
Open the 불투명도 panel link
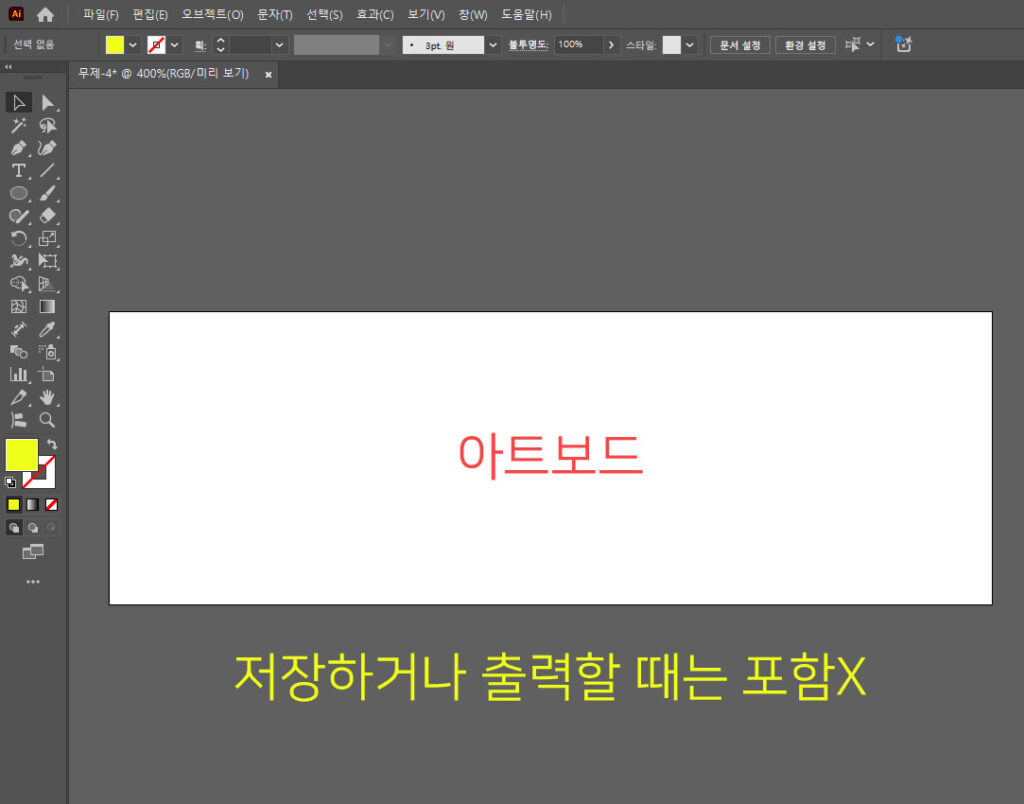[x=528, y=44]
